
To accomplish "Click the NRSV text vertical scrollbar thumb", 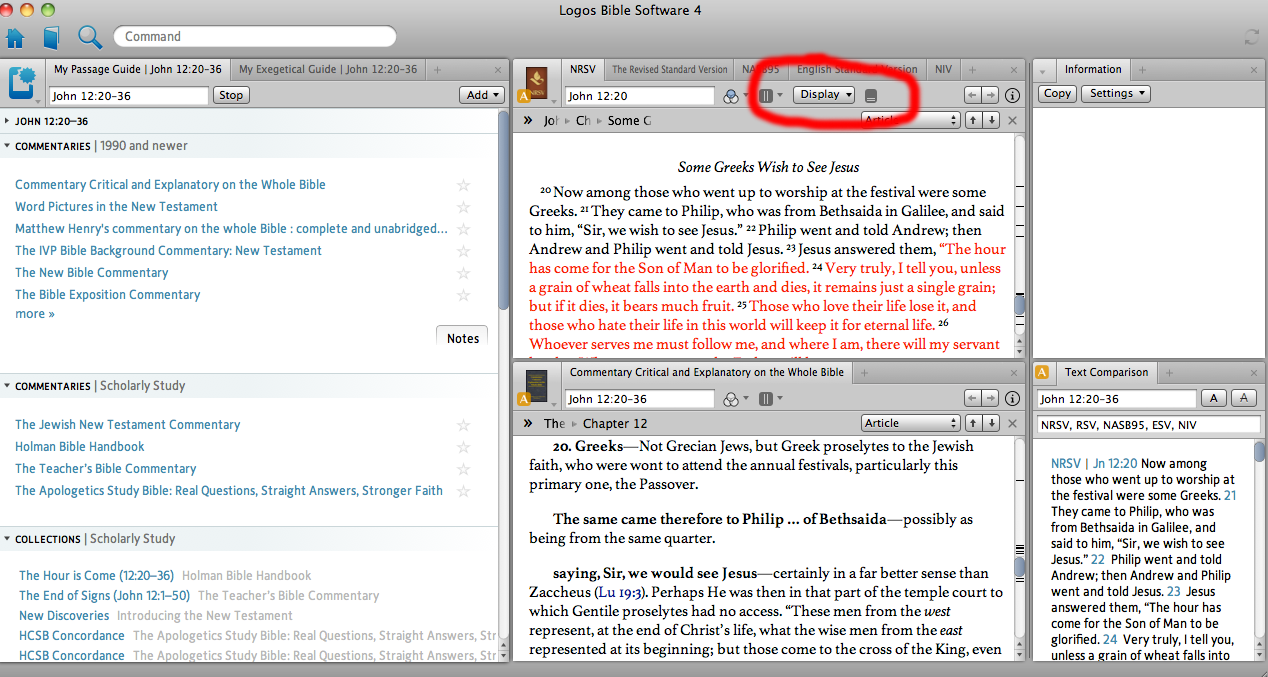I will tap(1020, 305).
